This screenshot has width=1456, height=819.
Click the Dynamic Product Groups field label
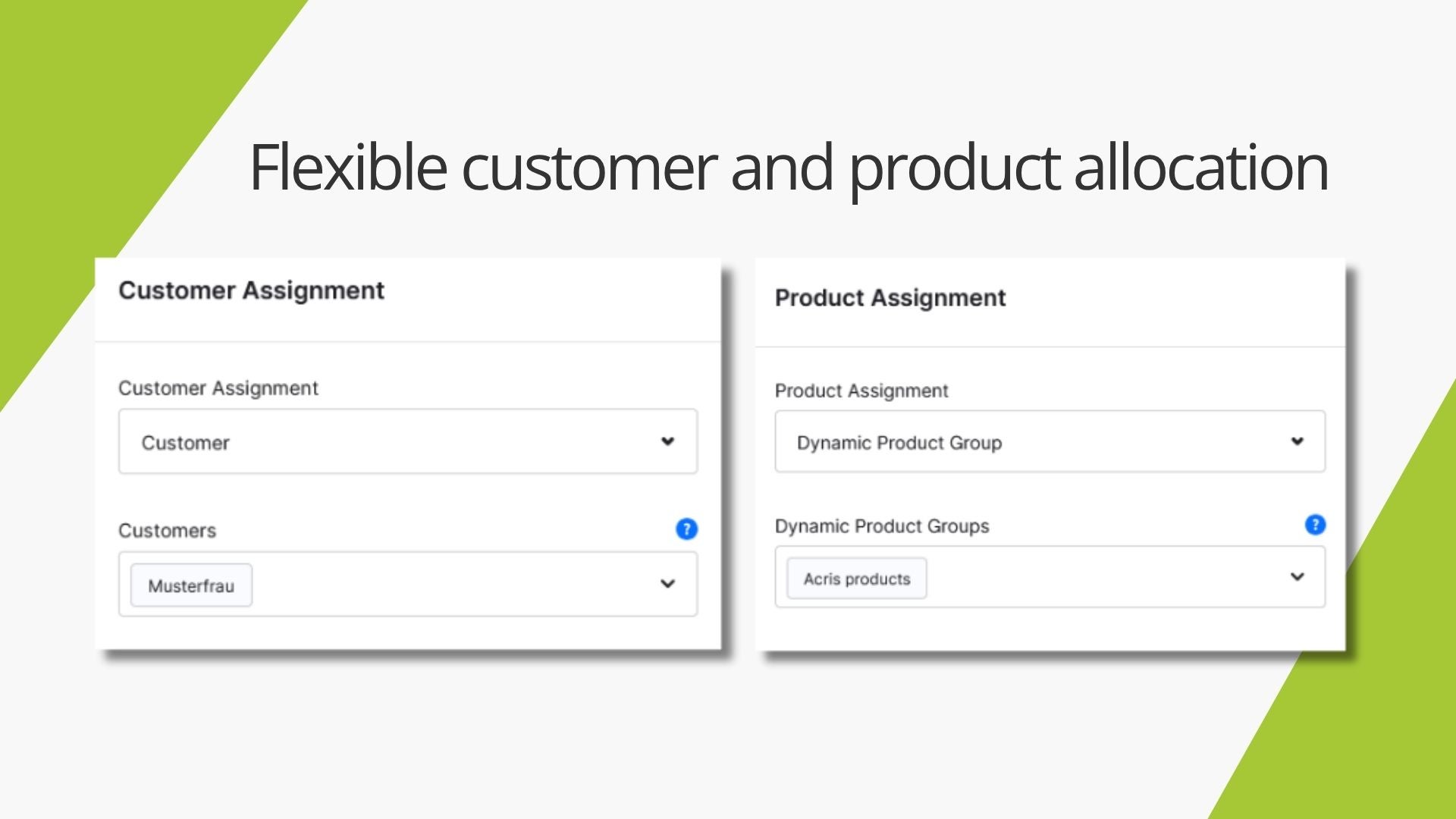(x=882, y=526)
